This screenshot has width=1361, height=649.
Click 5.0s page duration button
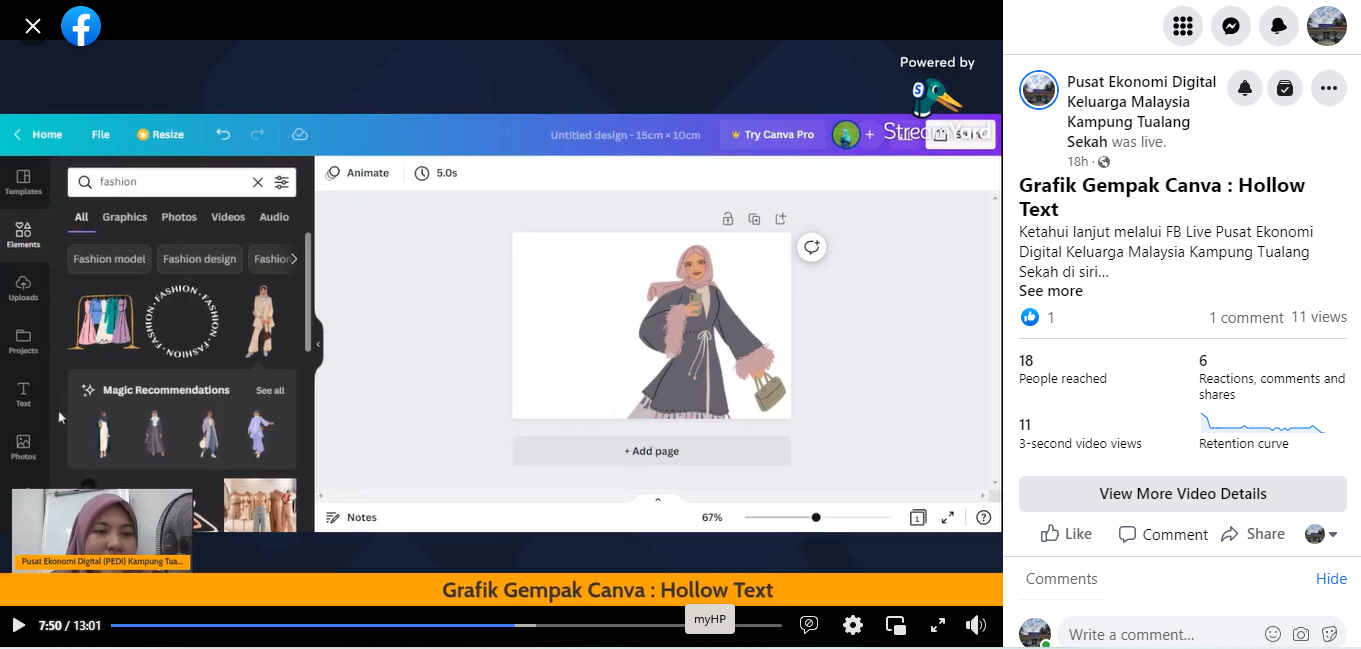(x=436, y=173)
